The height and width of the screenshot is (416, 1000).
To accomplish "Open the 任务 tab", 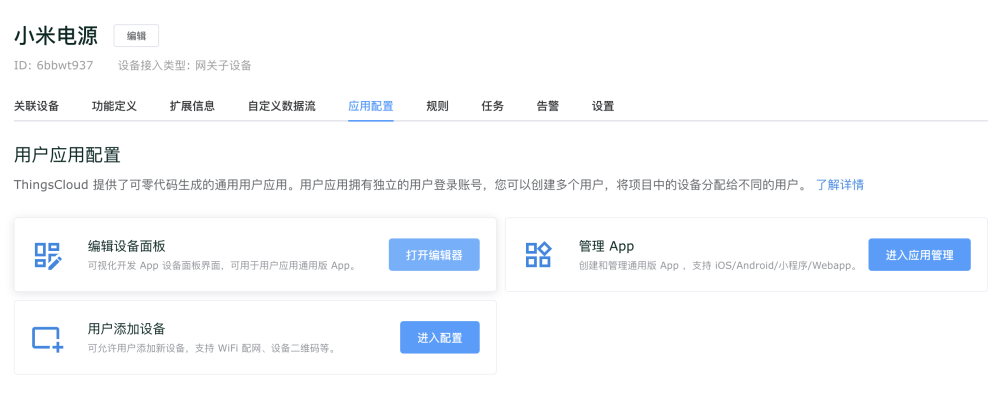I will click(492, 107).
